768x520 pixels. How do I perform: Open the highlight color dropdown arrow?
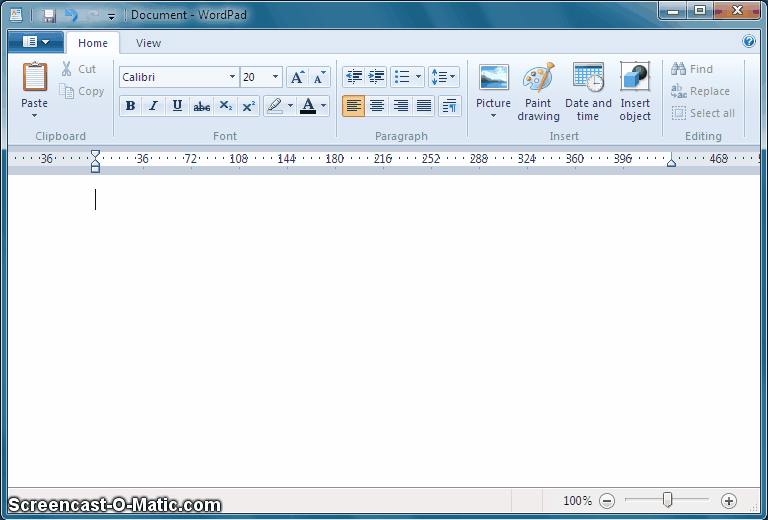click(x=290, y=106)
